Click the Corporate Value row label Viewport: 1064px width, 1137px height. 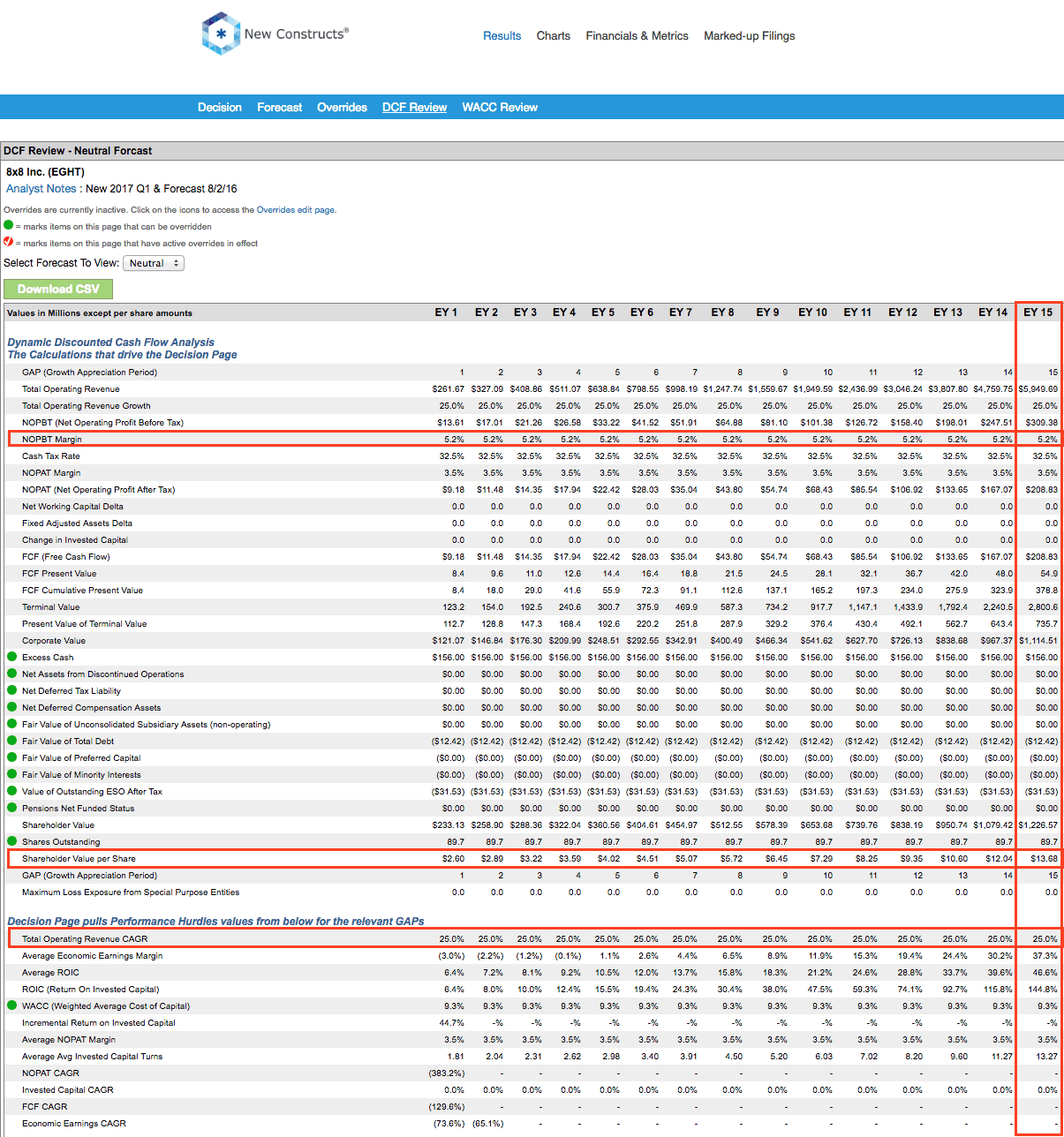(x=54, y=640)
